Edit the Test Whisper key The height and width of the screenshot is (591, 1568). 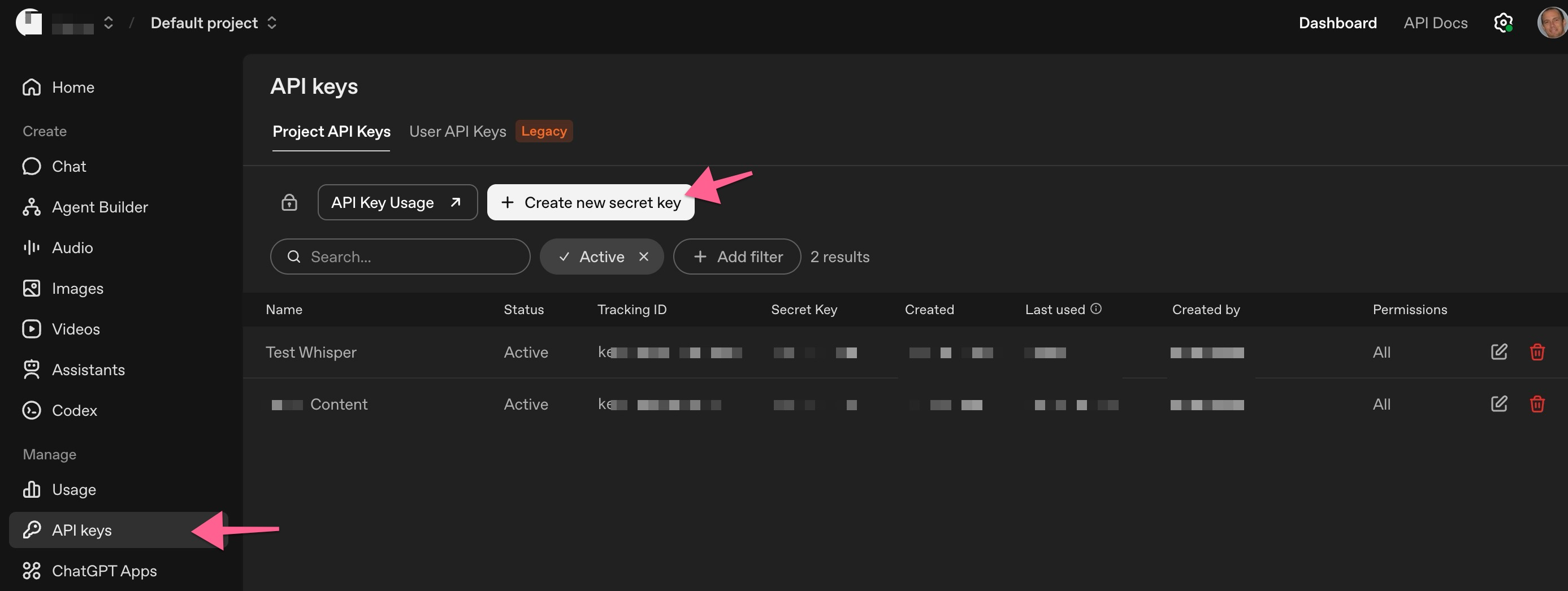(1498, 352)
